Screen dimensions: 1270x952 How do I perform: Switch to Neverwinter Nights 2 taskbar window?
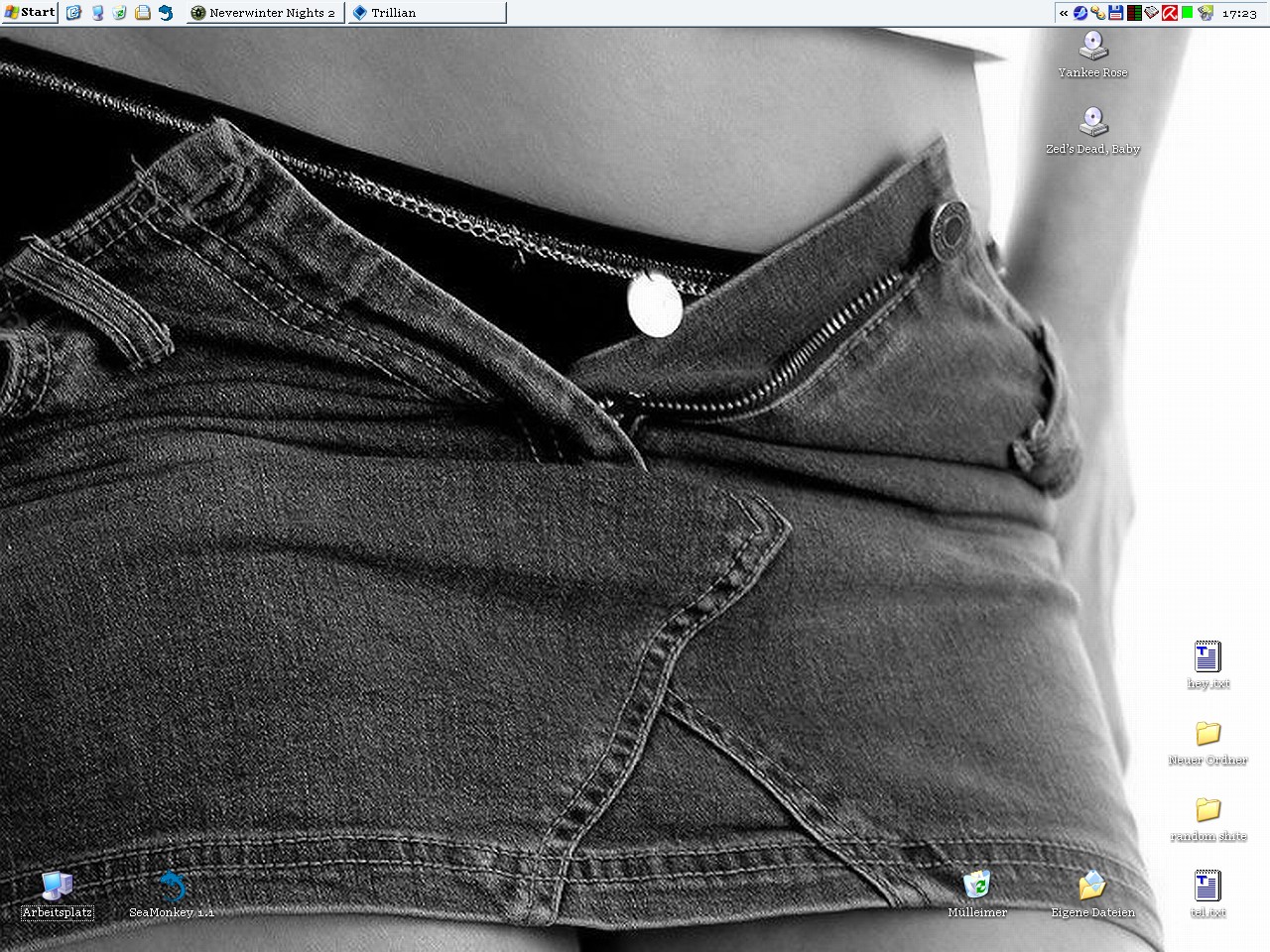coord(265,13)
